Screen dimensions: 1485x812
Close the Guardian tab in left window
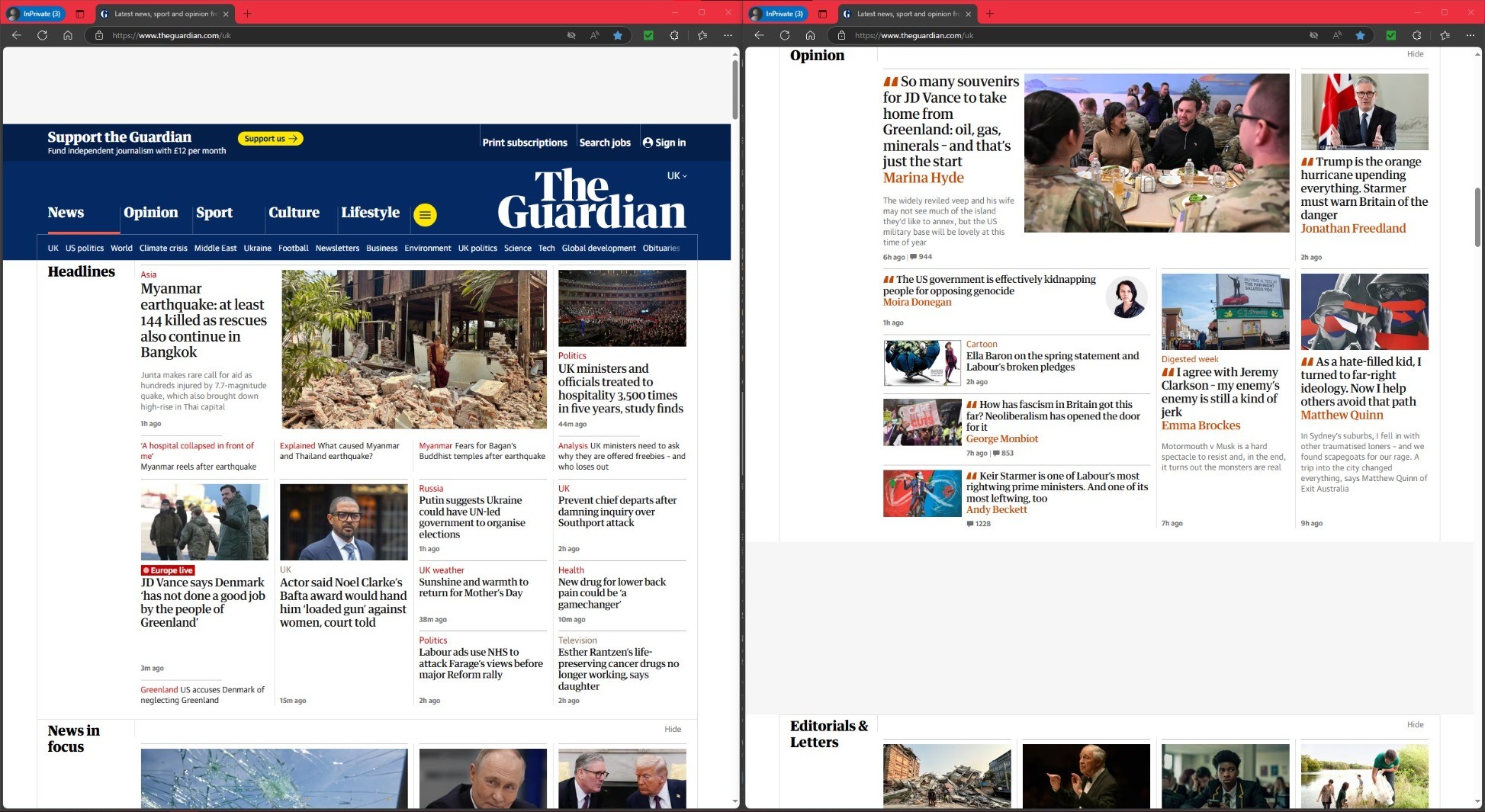point(226,14)
